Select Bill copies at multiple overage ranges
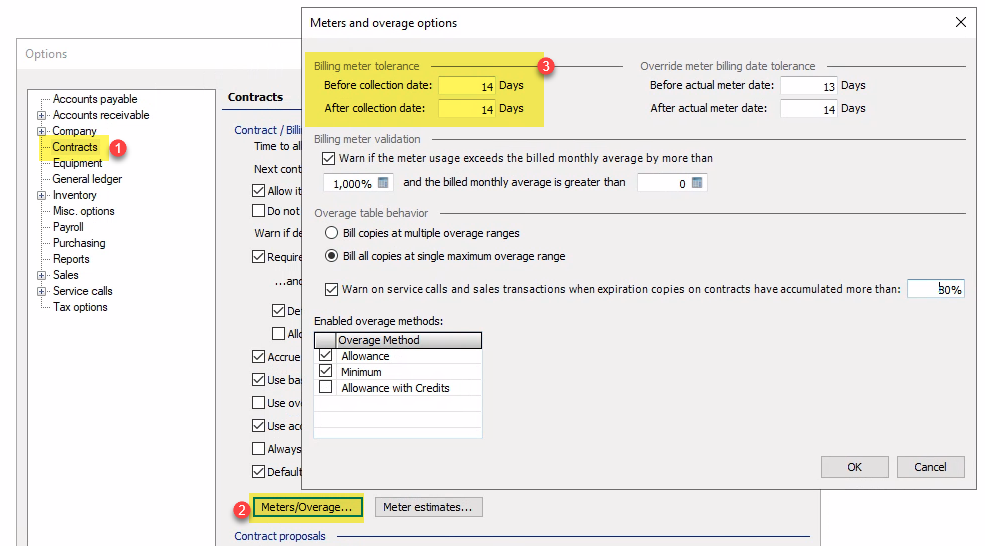Viewport: 985px width, 546px height. click(x=329, y=233)
